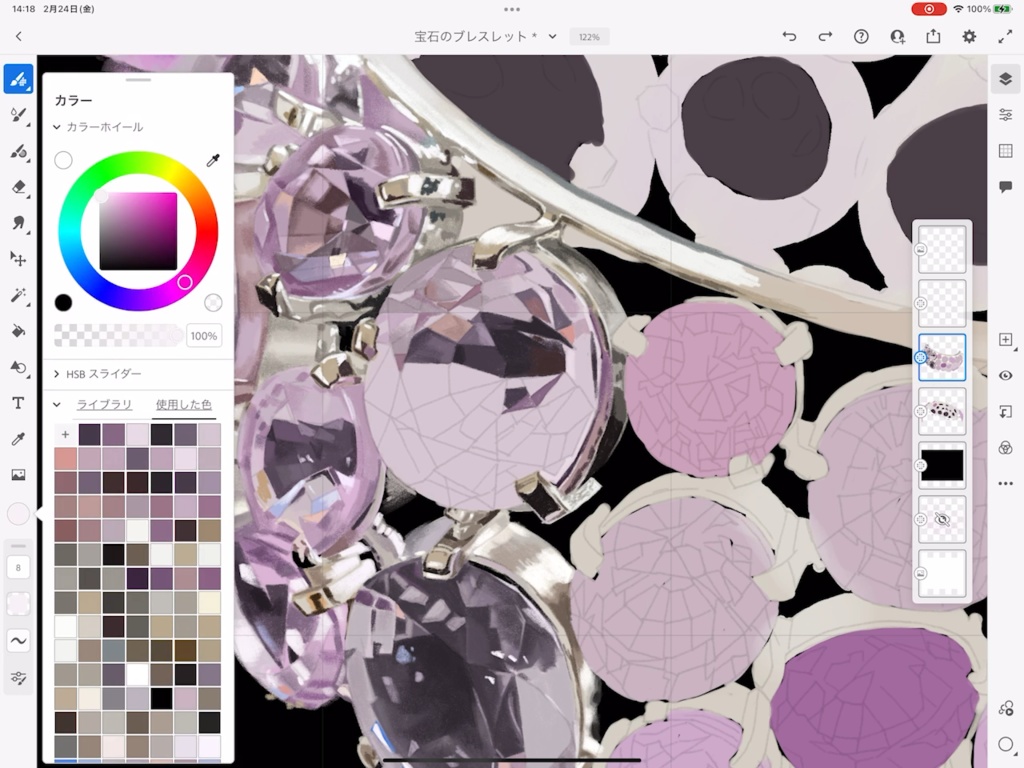Toggle the Layers panel icon
The height and width of the screenshot is (768, 1024).
click(x=1006, y=79)
